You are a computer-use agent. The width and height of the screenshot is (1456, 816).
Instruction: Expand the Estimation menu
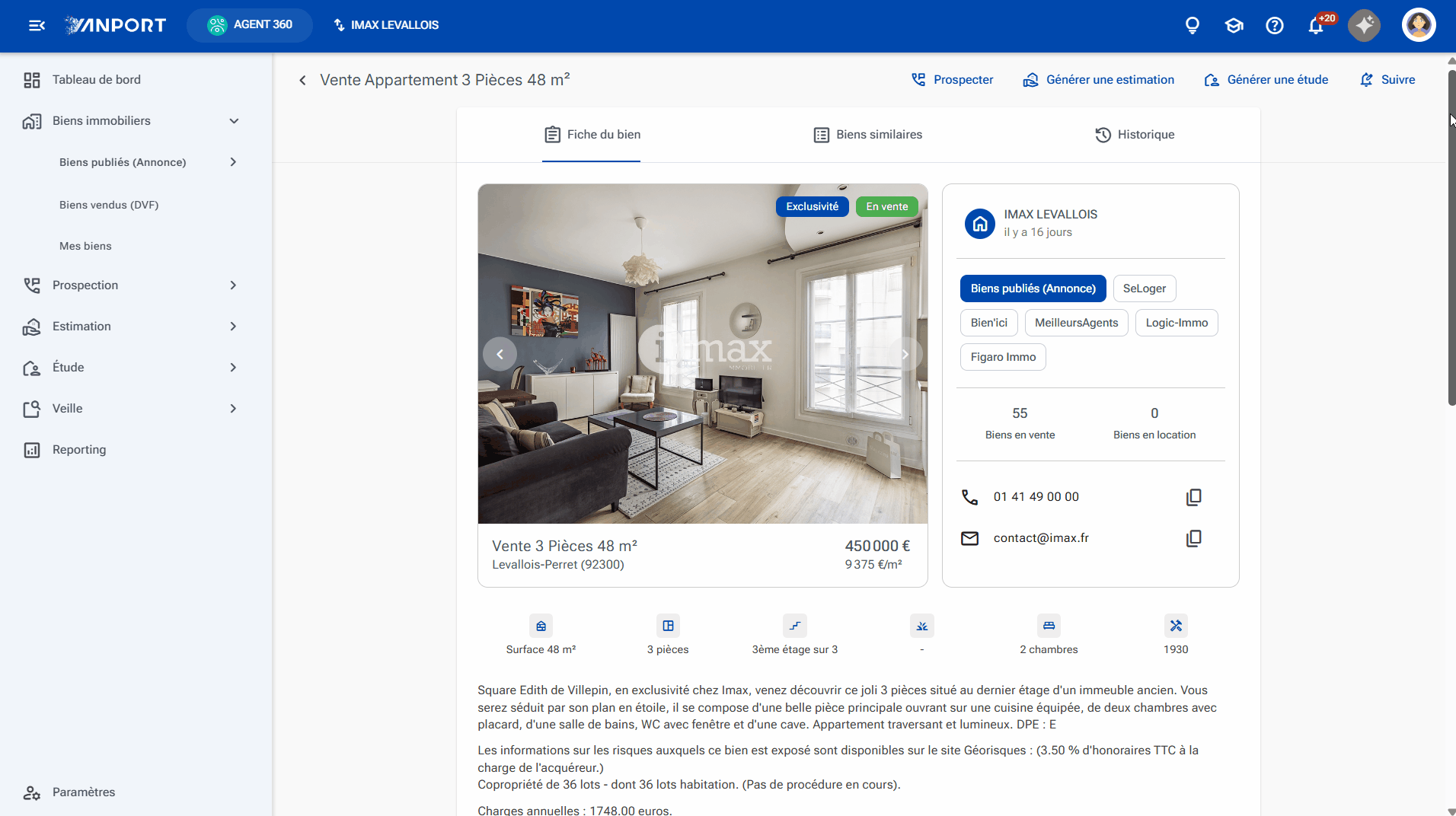233,327
